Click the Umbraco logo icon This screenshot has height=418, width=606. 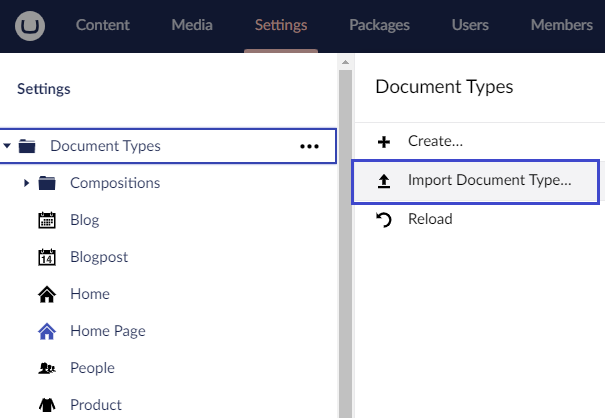coord(30,25)
